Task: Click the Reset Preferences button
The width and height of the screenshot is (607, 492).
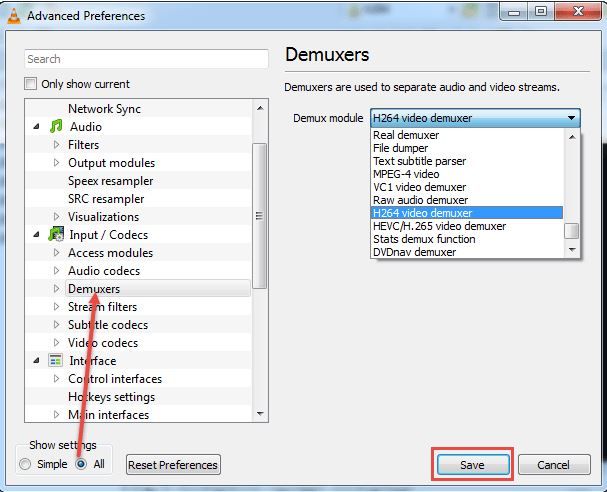Action: (x=173, y=465)
